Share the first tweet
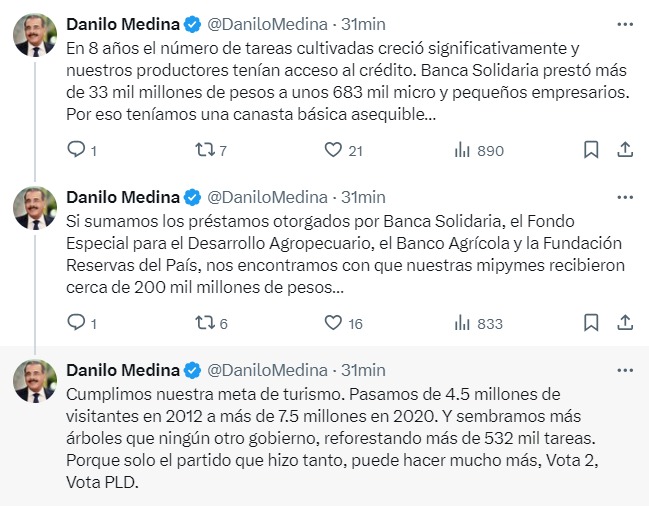649x506 pixels. (x=625, y=150)
